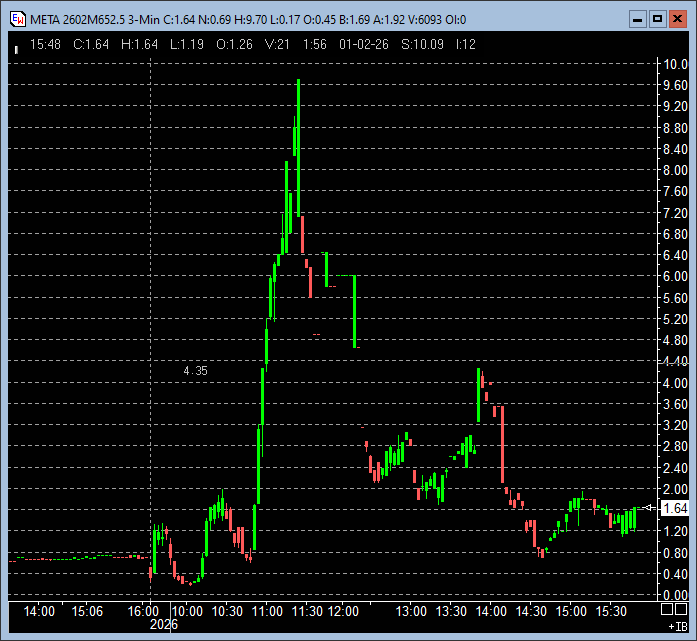Image resolution: width=697 pixels, height=641 pixels.
Task: Click the 4.35 price label on chart
Action: click(195, 371)
